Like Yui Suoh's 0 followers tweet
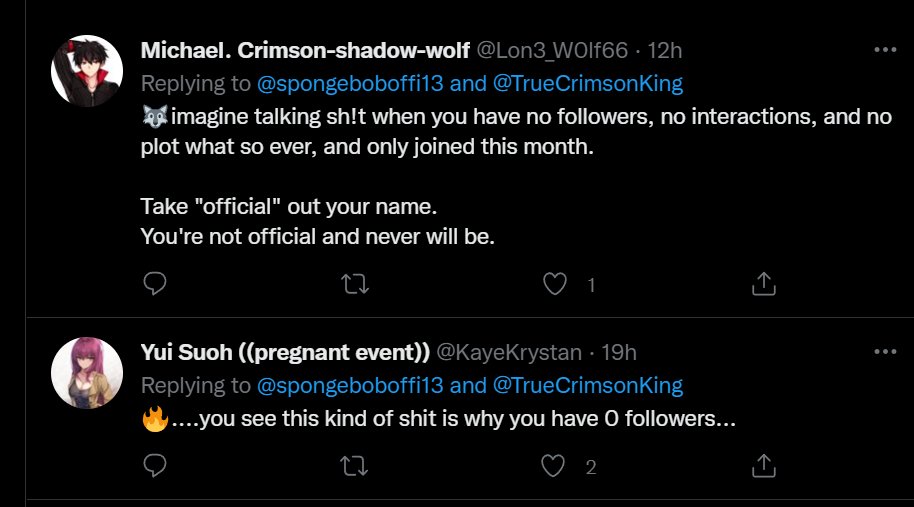The height and width of the screenshot is (507, 914). (x=553, y=466)
